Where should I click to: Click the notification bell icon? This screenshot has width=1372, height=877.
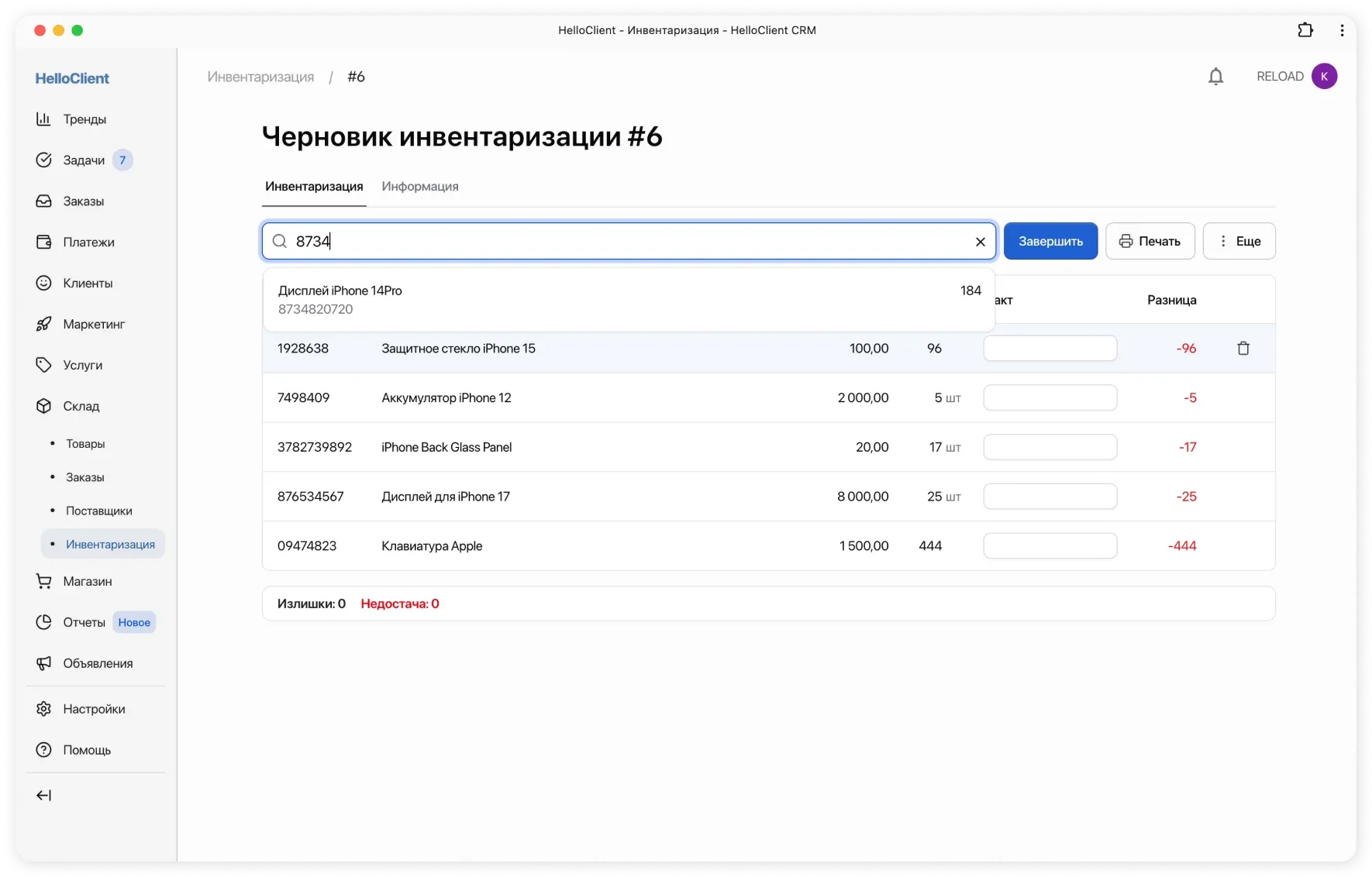tap(1215, 76)
